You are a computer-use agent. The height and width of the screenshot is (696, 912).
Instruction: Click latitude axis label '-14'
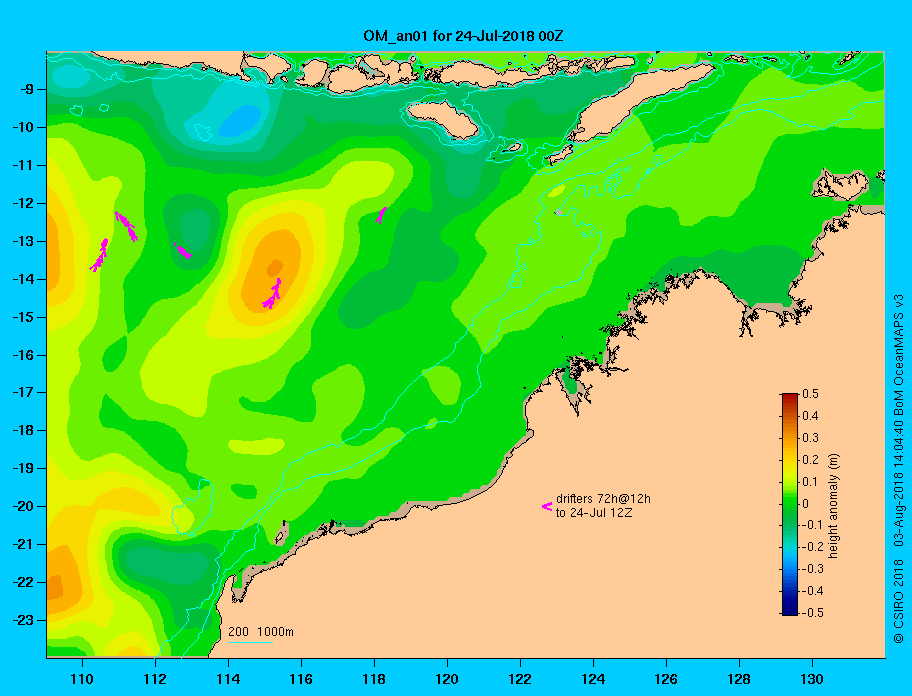click(24, 279)
